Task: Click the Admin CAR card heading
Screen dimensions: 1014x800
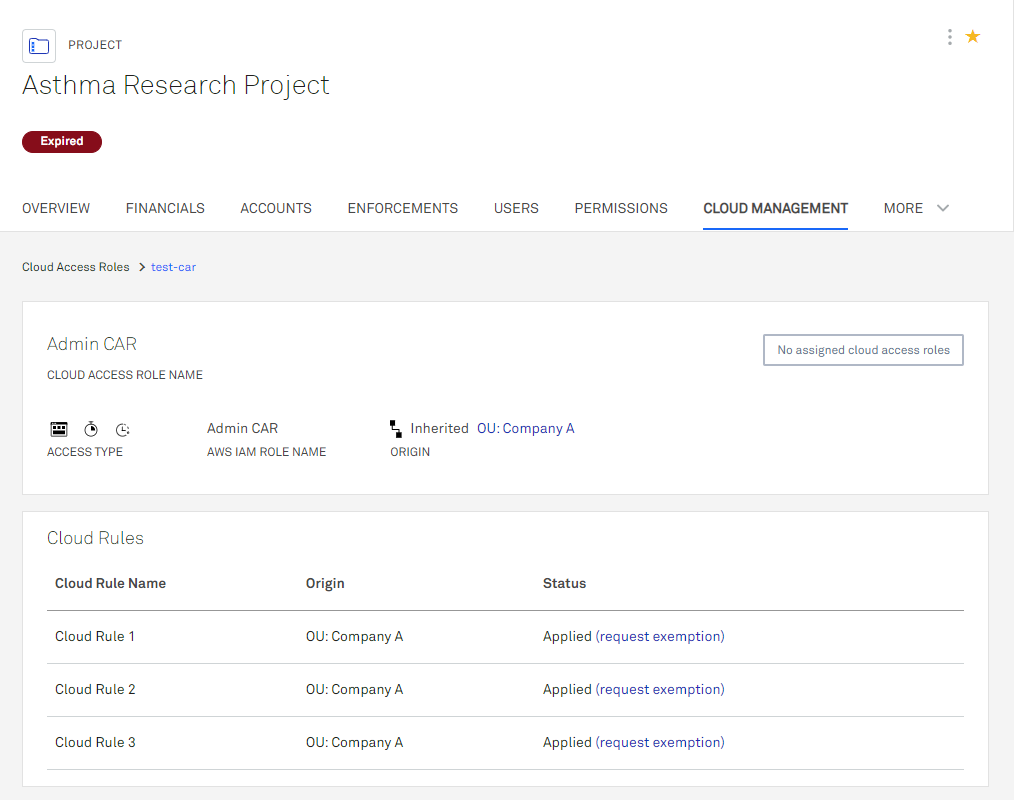Action: [x=92, y=344]
